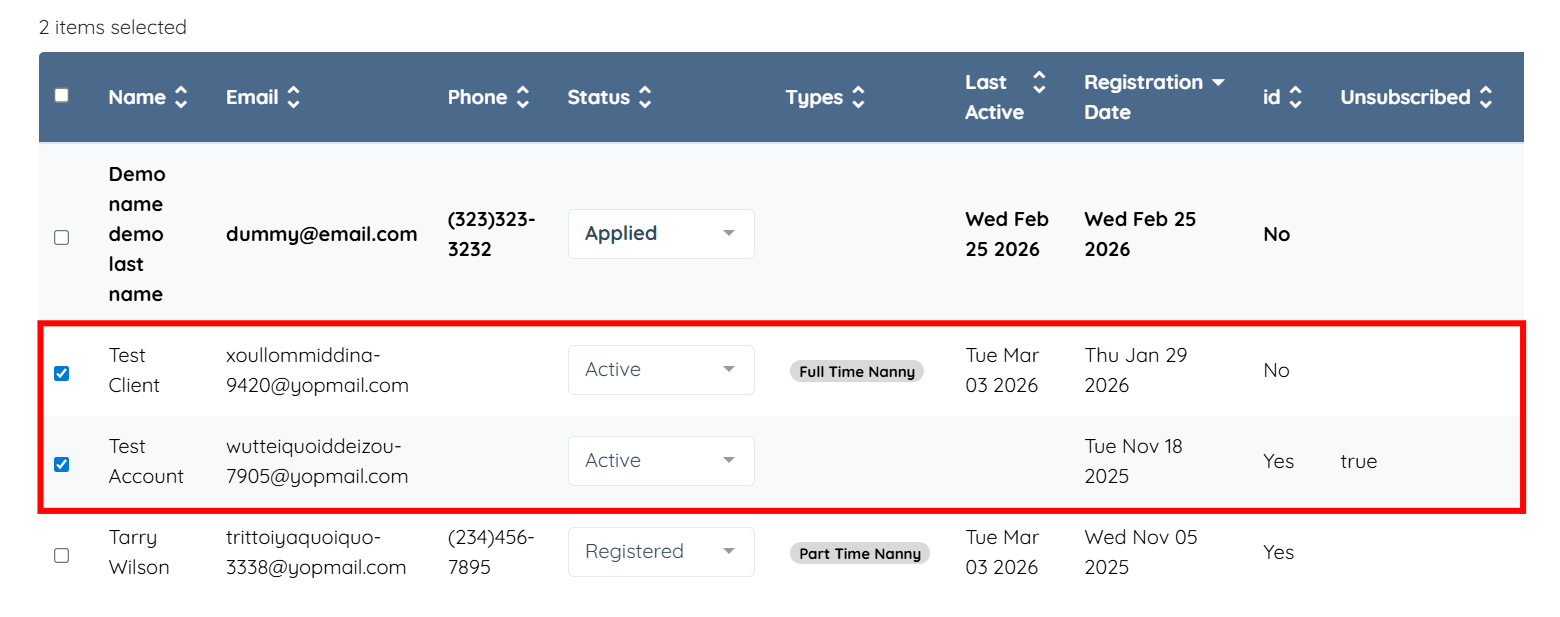Click the Unsubscribed column sort icon
This screenshot has height=617, width=1560.
coord(1486,97)
